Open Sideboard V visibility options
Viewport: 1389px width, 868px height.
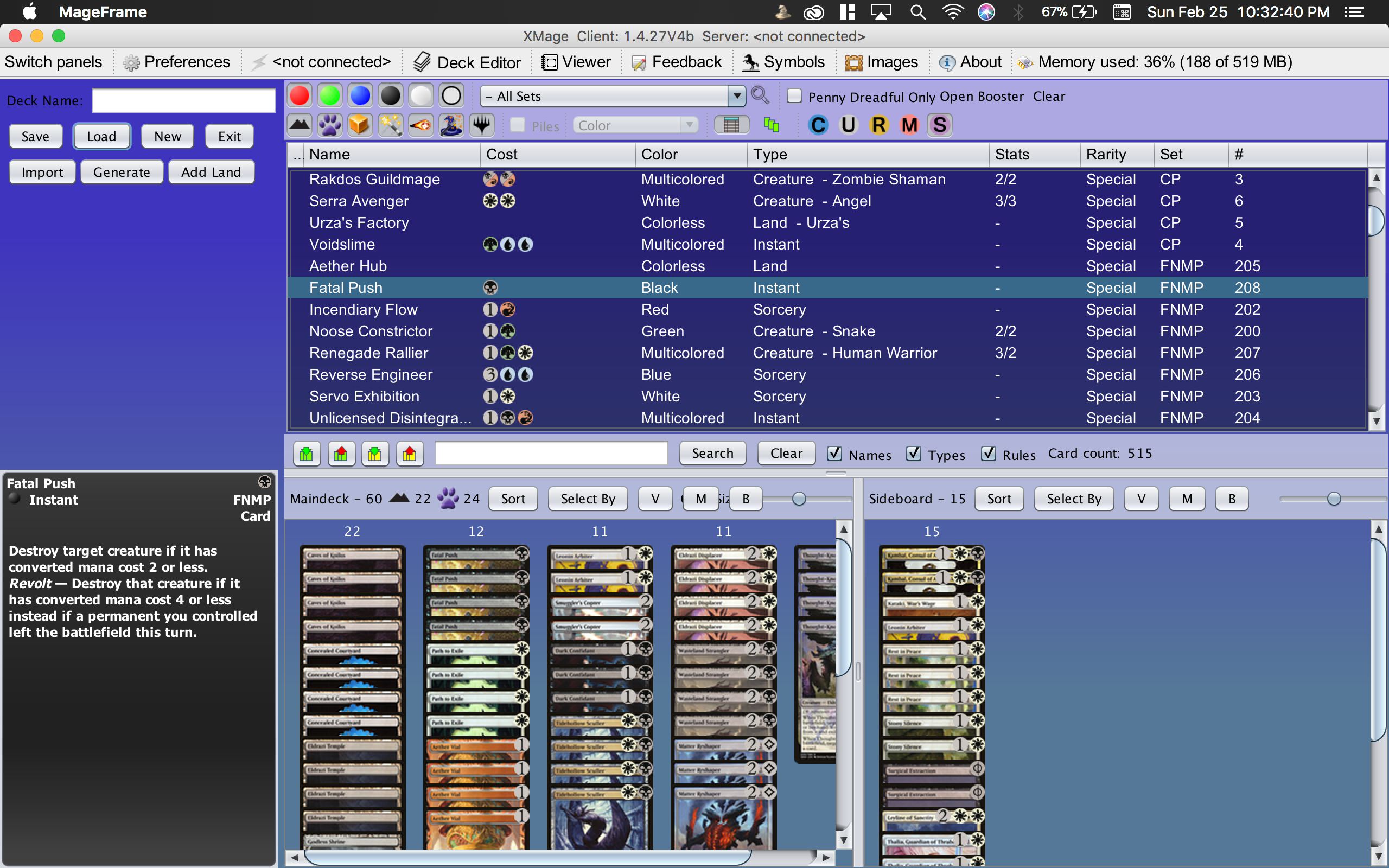[x=1141, y=499]
